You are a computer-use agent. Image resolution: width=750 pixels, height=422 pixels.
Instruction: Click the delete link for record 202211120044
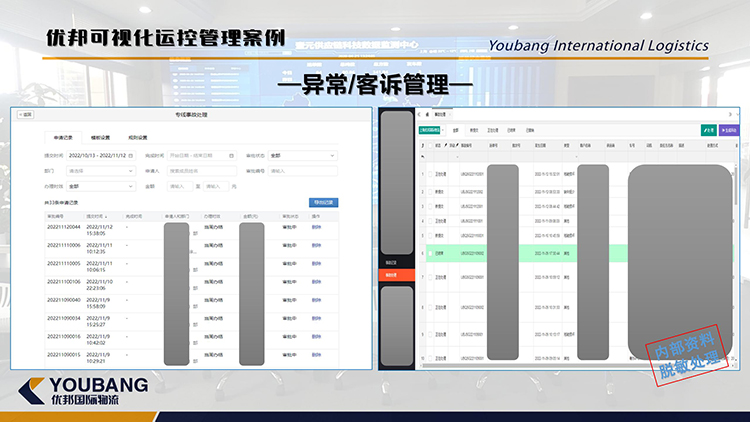pos(316,227)
